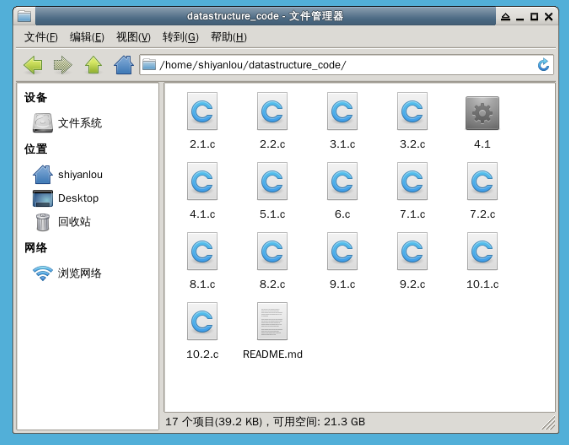Open Desktop in the sidebar

66,198
